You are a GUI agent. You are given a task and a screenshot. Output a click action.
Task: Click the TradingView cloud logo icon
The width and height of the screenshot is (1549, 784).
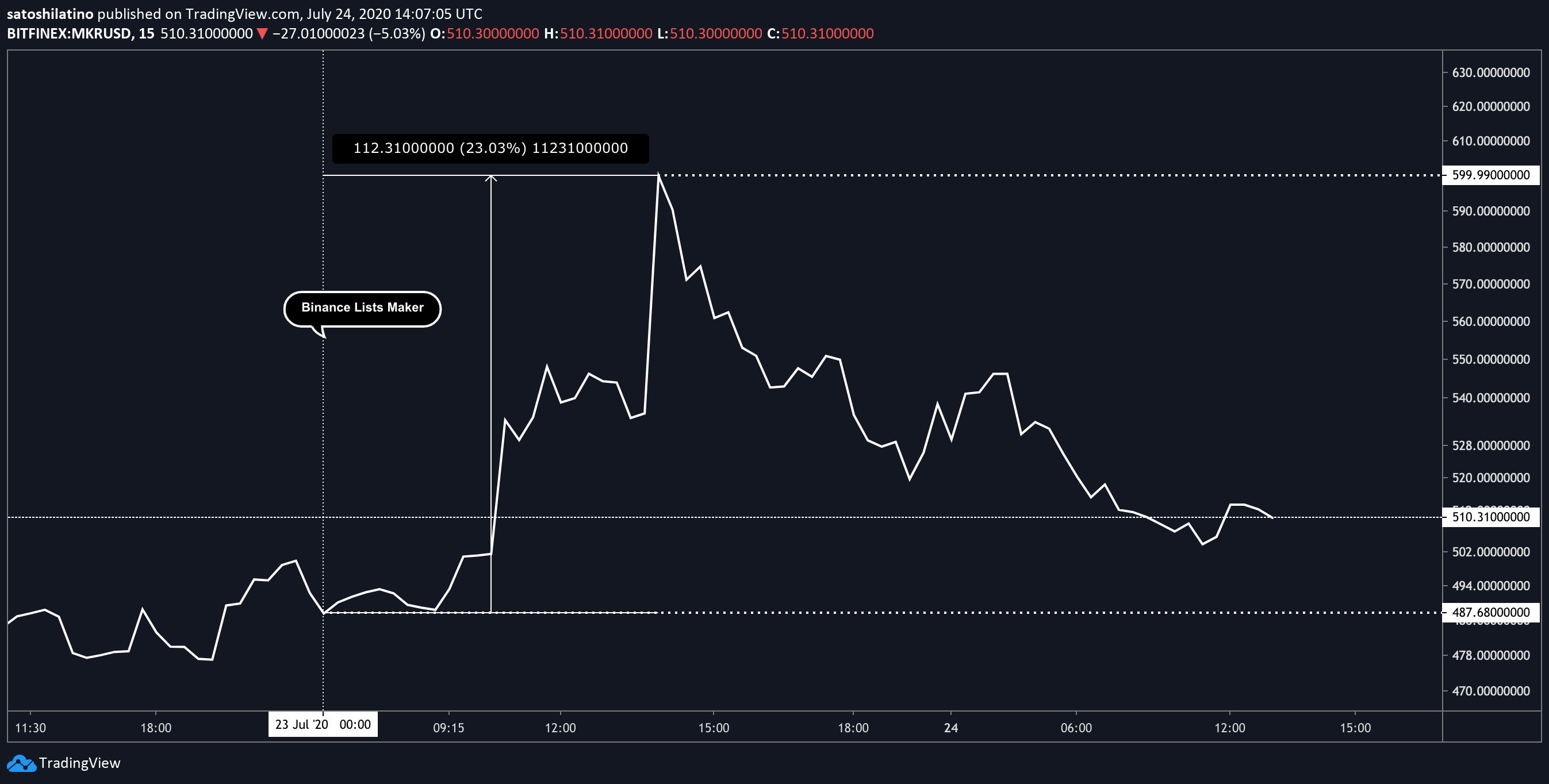click(21, 763)
